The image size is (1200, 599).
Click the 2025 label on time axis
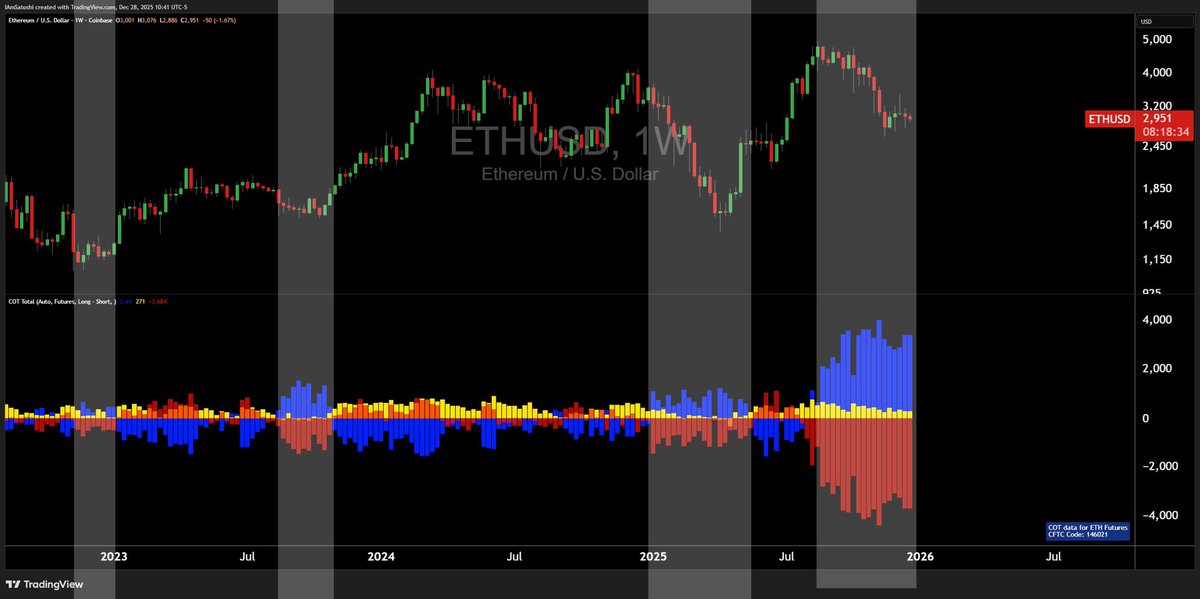click(653, 556)
